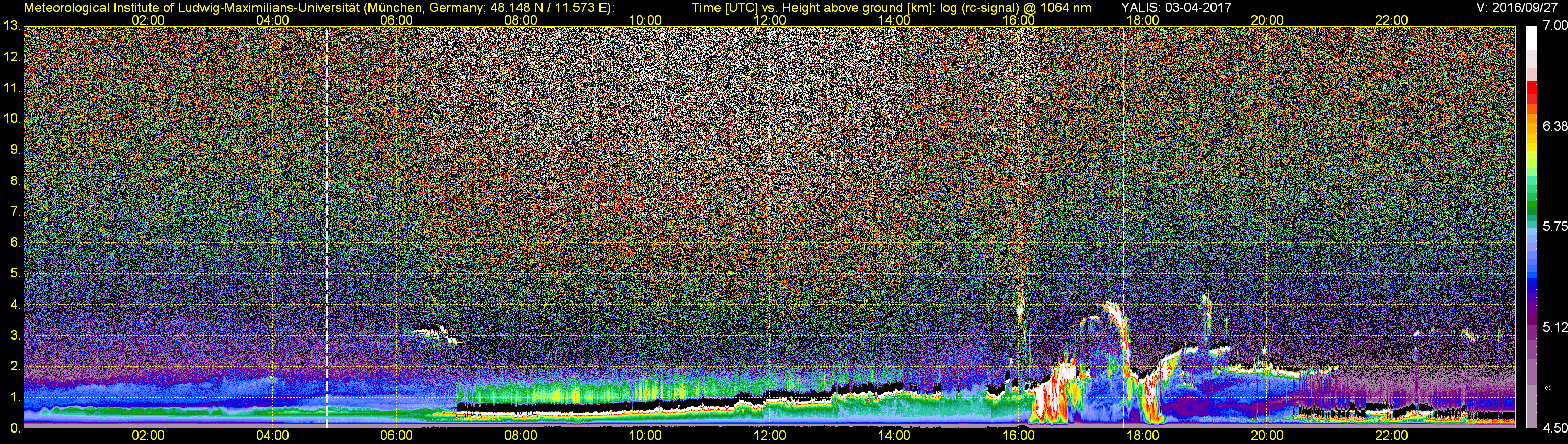This screenshot has width=1568, height=444.
Task: Click the white dashed line near 04:50
Action: click(327, 225)
